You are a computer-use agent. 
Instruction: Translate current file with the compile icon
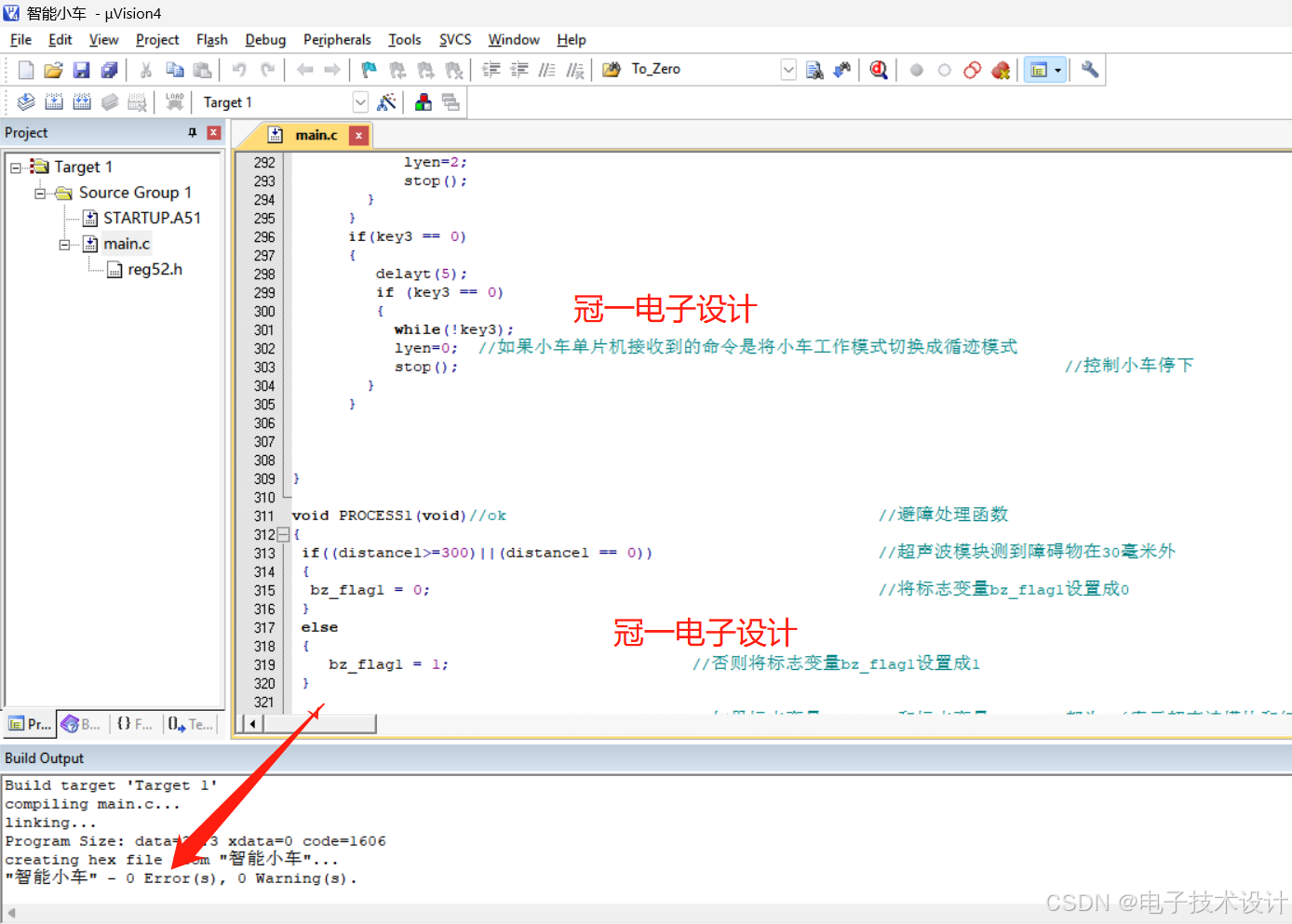click(x=26, y=102)
